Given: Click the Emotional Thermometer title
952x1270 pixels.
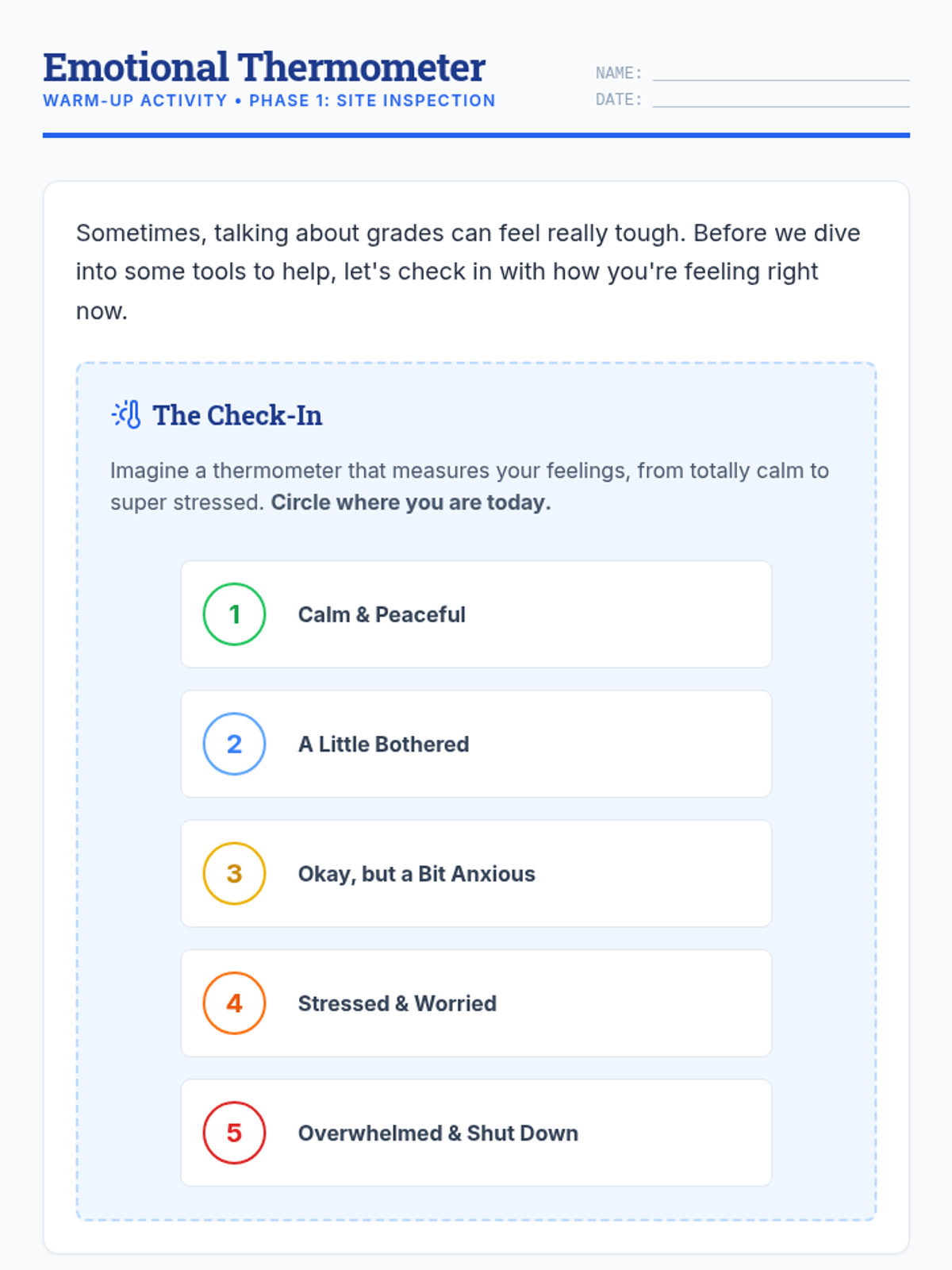Looking at the screenshot, I should [264, 67].
